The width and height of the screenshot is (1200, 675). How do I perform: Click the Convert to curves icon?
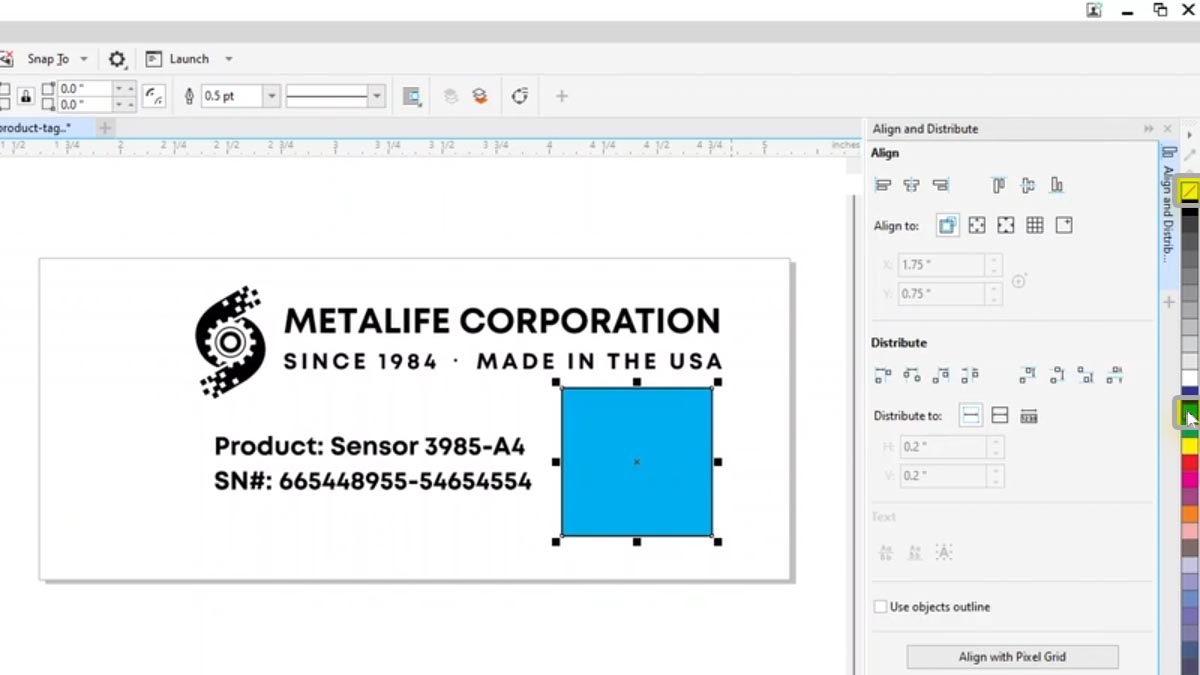point(519,96)
